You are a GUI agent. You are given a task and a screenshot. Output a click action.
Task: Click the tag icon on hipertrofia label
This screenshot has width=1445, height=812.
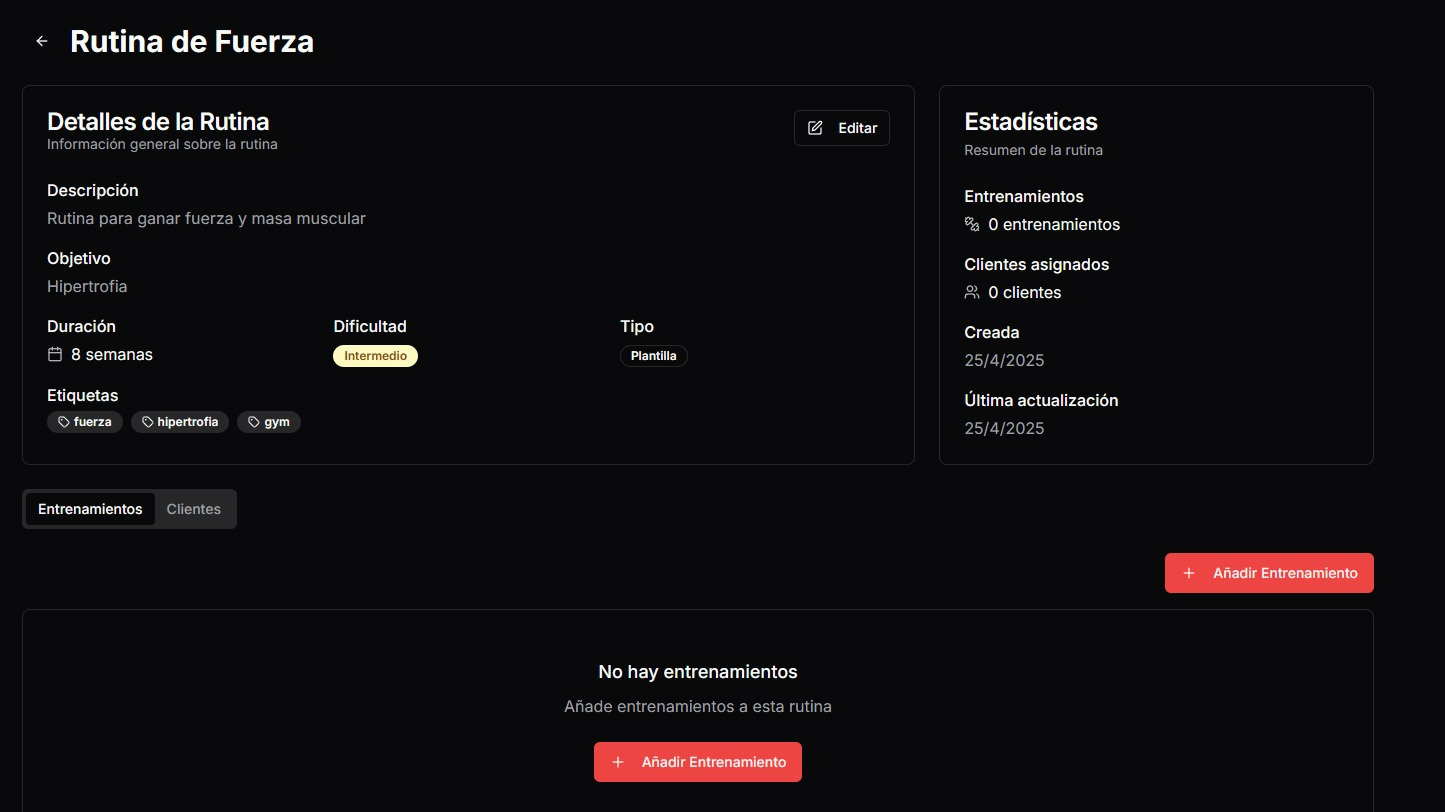(x=147, y=422)
